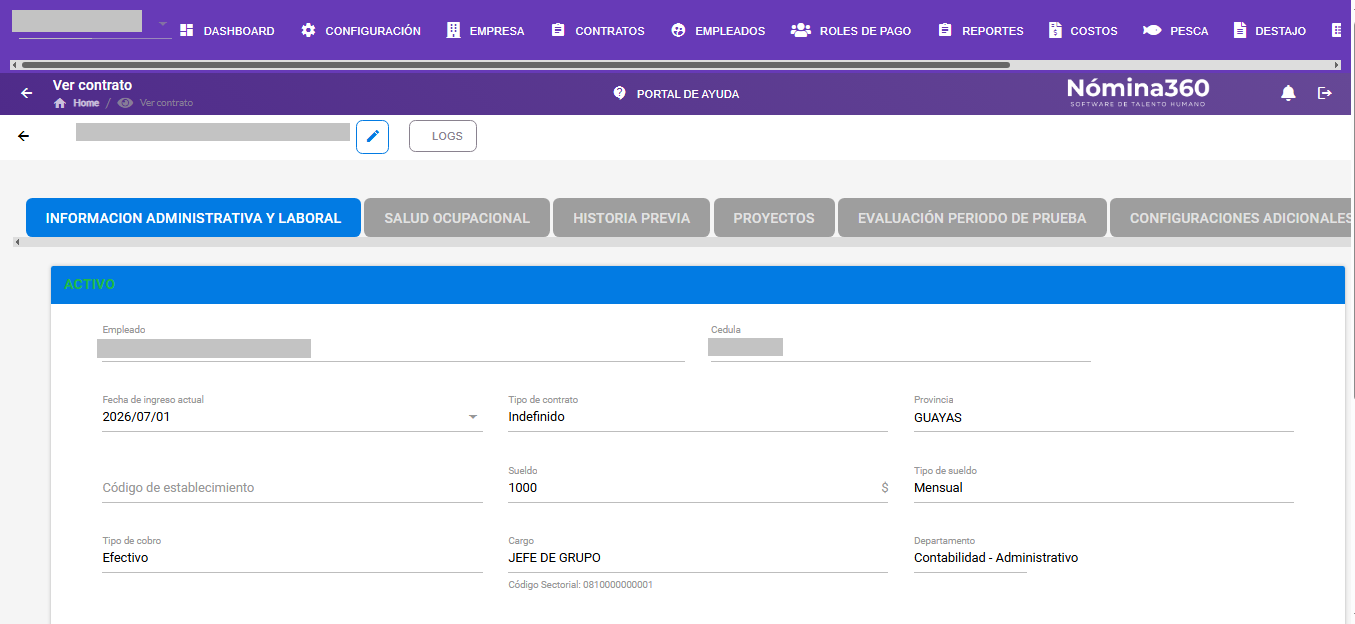Click the Ver contrato breadcrumb text

pyautogui.click(x=166, y=103)
